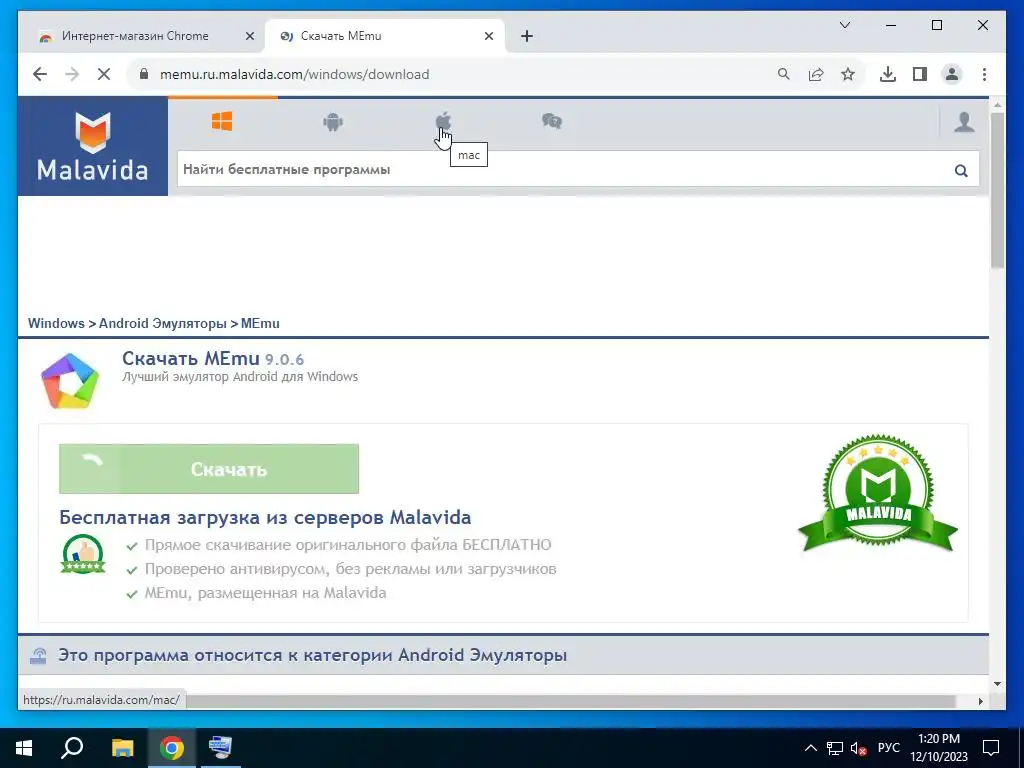1024x768 pixels.
Task: Click the computer app taskbar icon
Action: coord(220,748)
